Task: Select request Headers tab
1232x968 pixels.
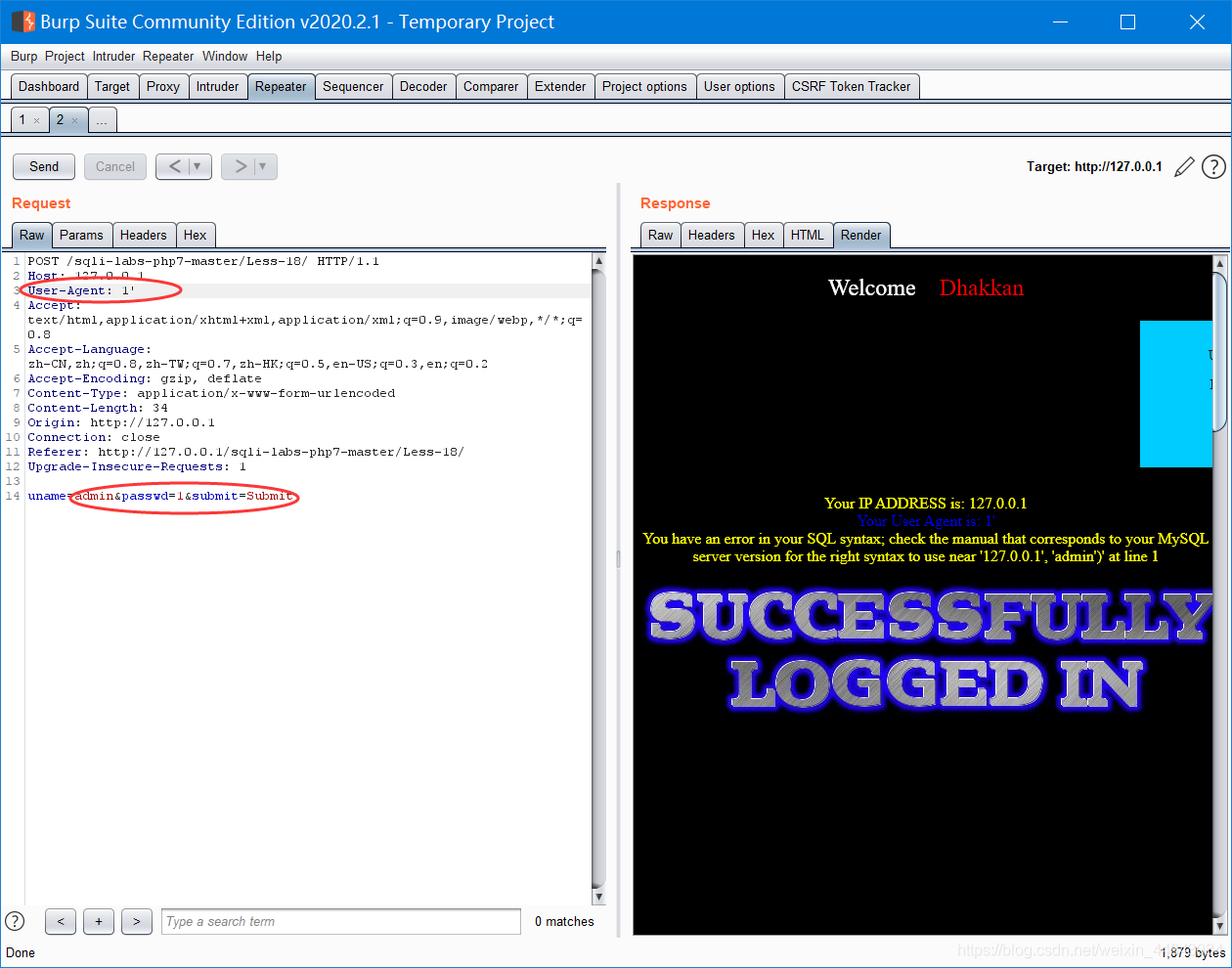Action: (x=144, y=235)
